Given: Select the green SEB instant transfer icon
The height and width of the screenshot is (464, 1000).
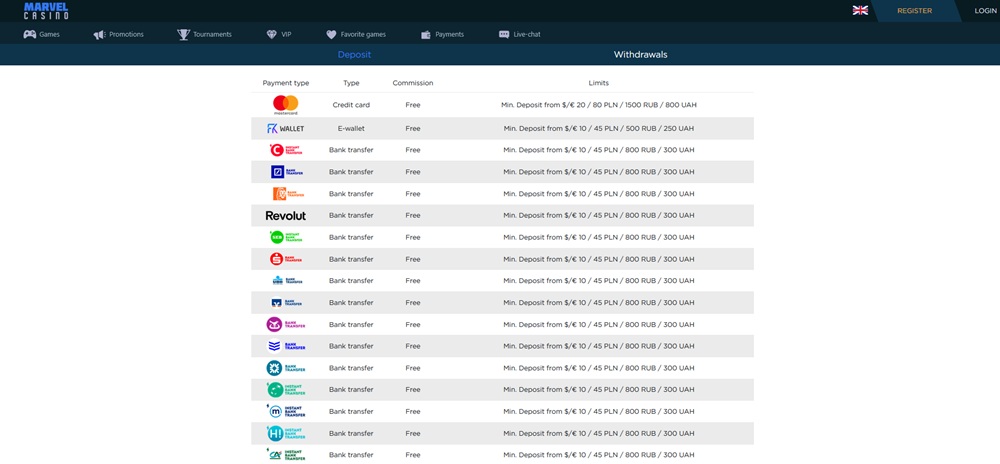Looking at the screenshot, I should click(x=285, y=237).
